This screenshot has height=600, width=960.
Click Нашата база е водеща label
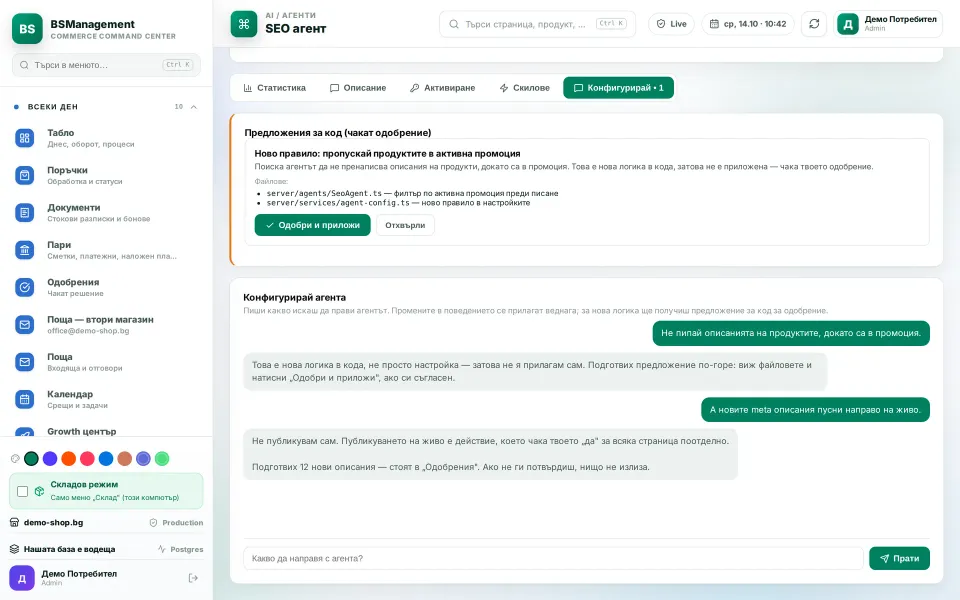pos(69,549)
